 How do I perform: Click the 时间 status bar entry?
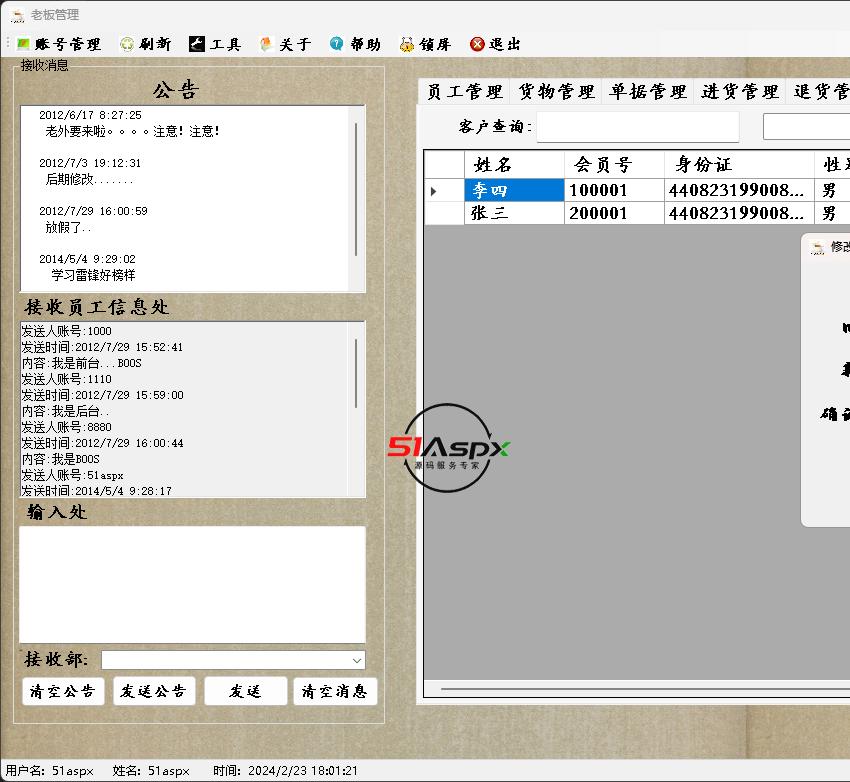pos(285,771)
